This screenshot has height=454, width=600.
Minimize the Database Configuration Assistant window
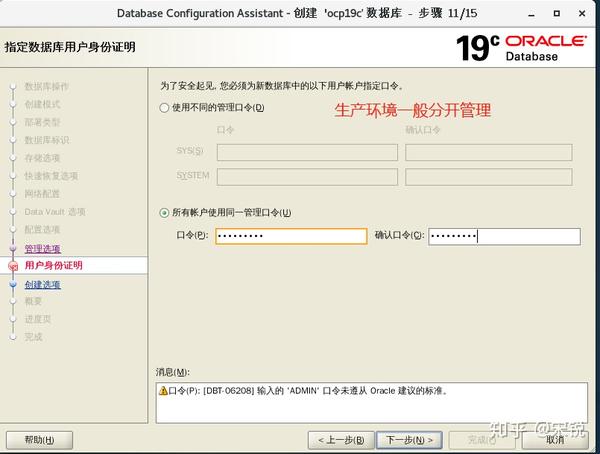pos(531,14)
